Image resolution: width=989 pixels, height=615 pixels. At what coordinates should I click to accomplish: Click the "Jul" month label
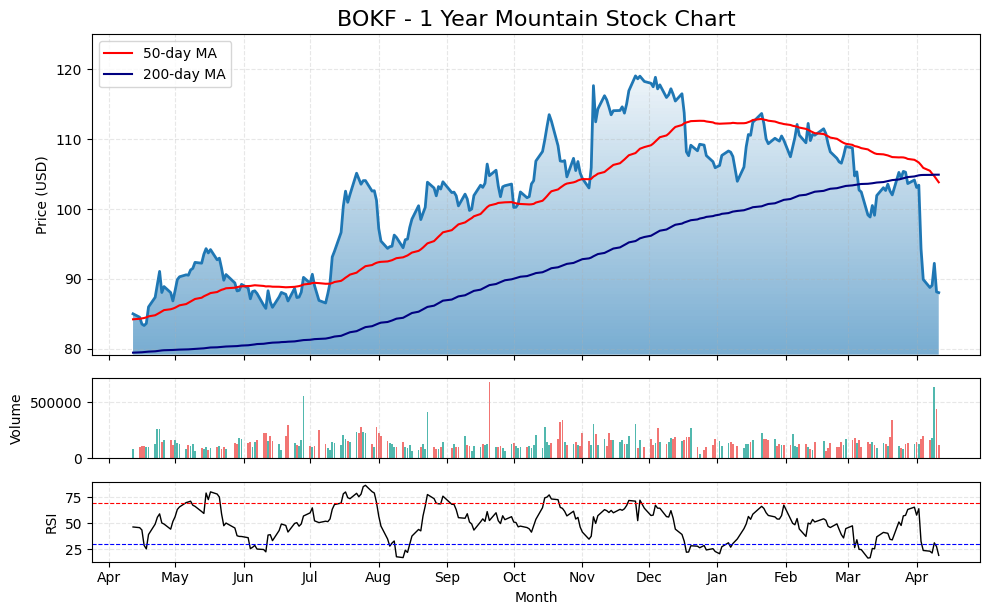309,578
